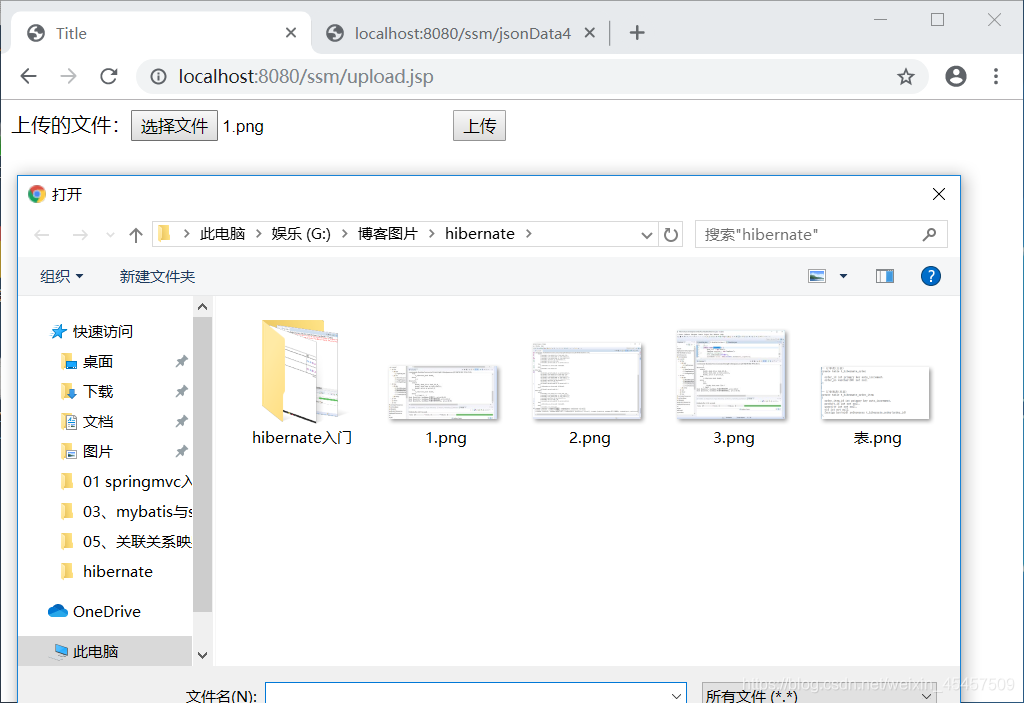The height and width of the screenshot is (703, 1024).
Task: Click the 上传 upload button
Action: 479,125
